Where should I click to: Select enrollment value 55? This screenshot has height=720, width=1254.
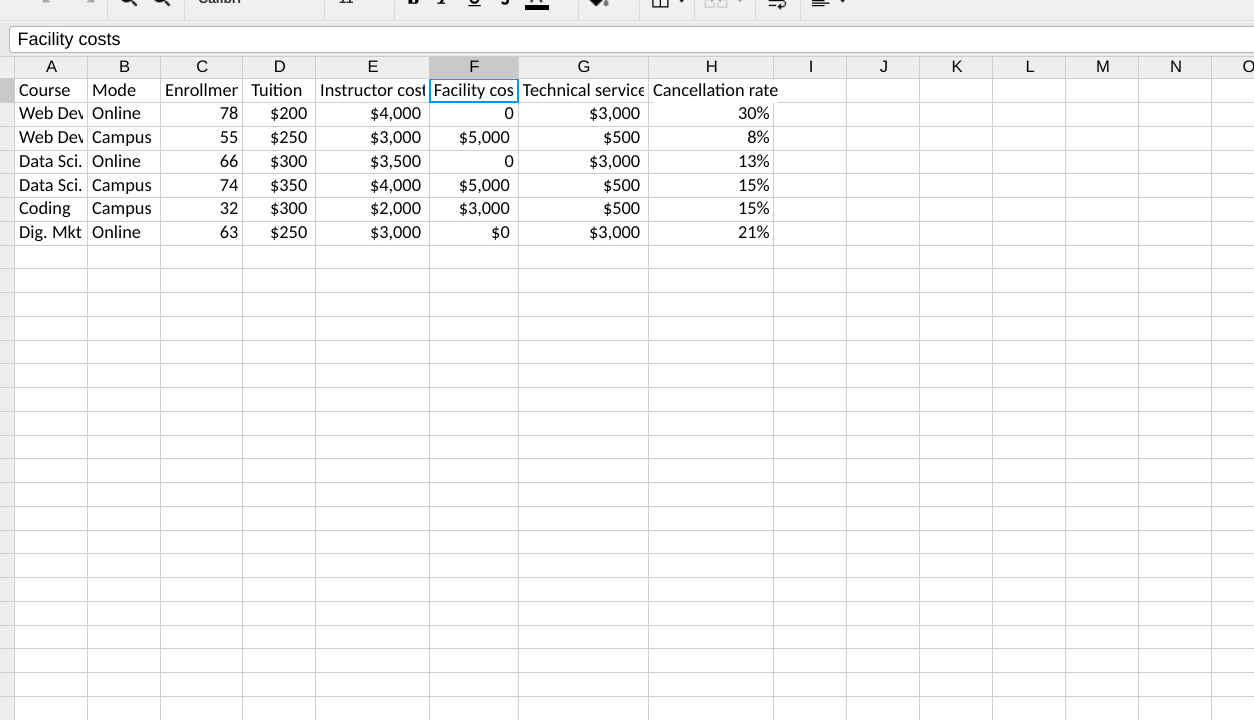pyautogui.click(x=202, y=137)
